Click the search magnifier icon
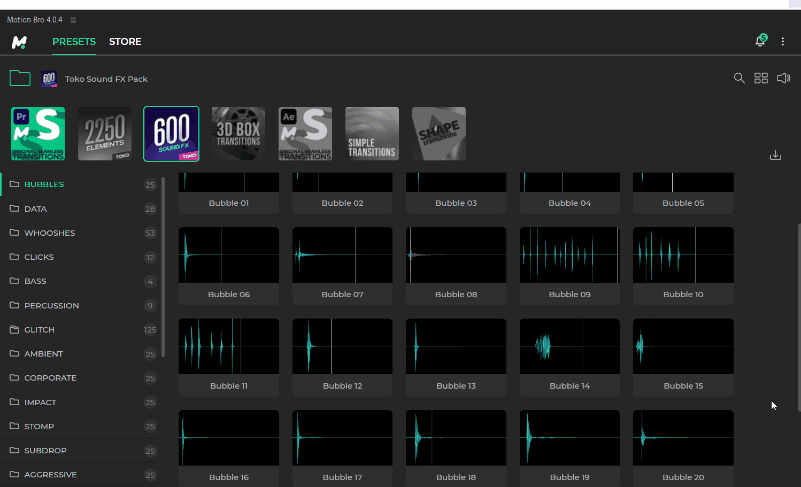 pos(739,78)
